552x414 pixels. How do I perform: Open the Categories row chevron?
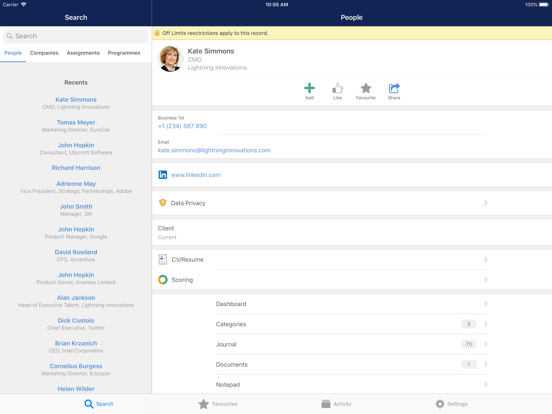click(485, 324)
